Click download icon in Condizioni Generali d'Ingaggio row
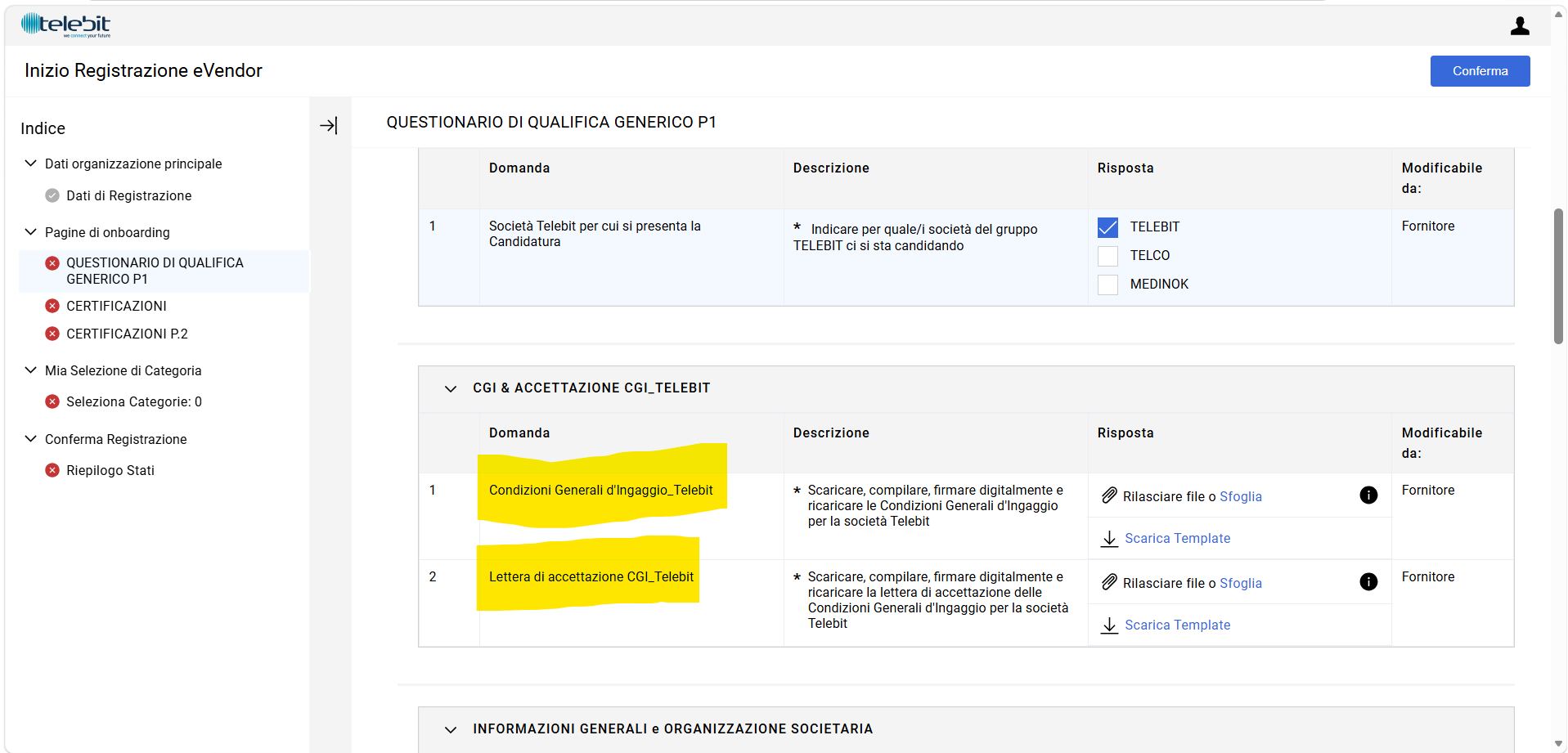 pos(1110,538)
